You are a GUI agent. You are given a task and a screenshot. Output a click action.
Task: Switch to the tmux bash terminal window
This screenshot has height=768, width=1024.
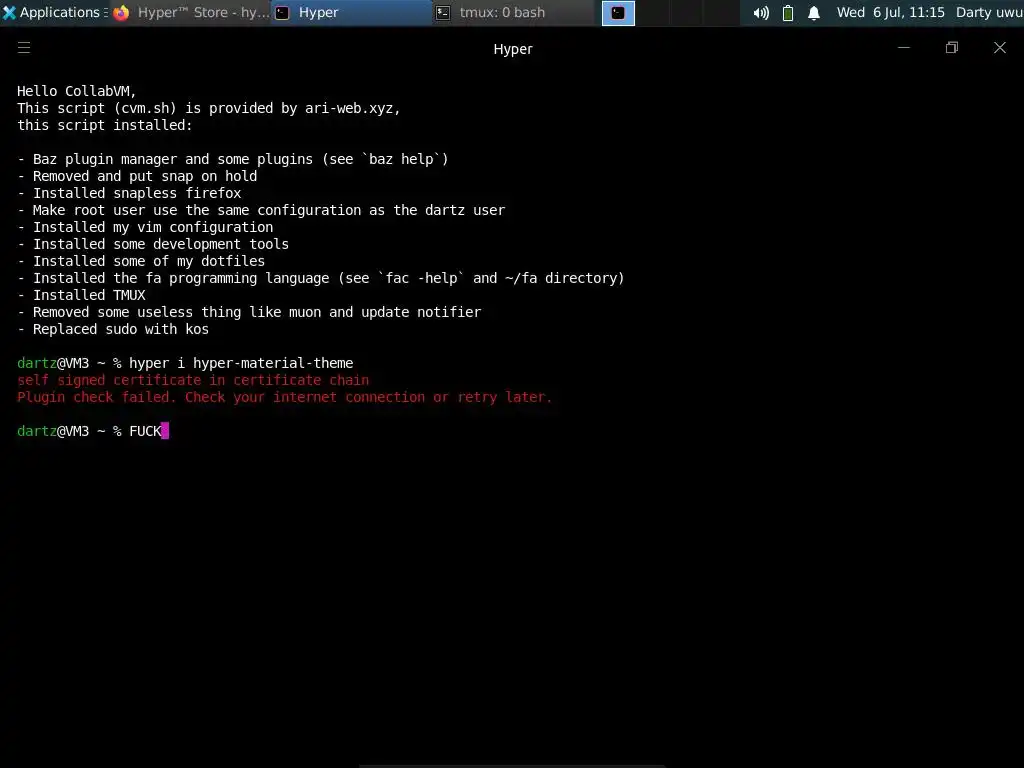(x=513, y=12)
